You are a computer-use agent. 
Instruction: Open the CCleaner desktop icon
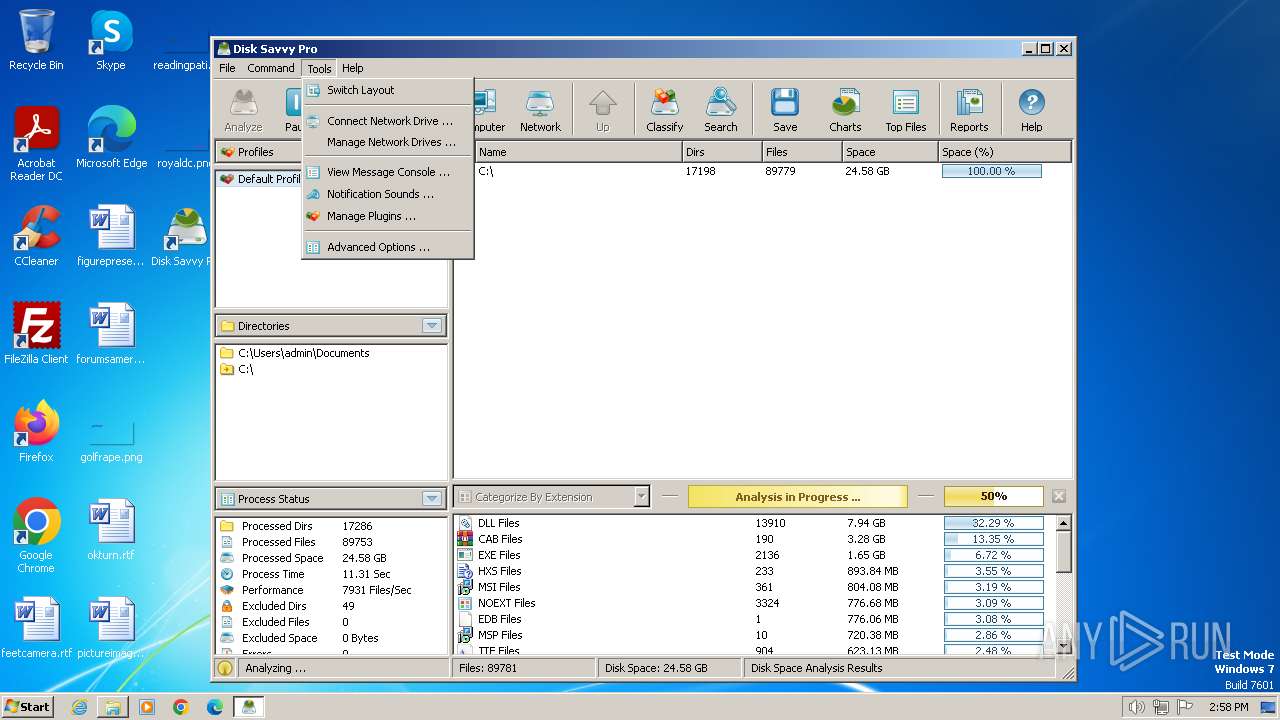(x=36, y=236)
